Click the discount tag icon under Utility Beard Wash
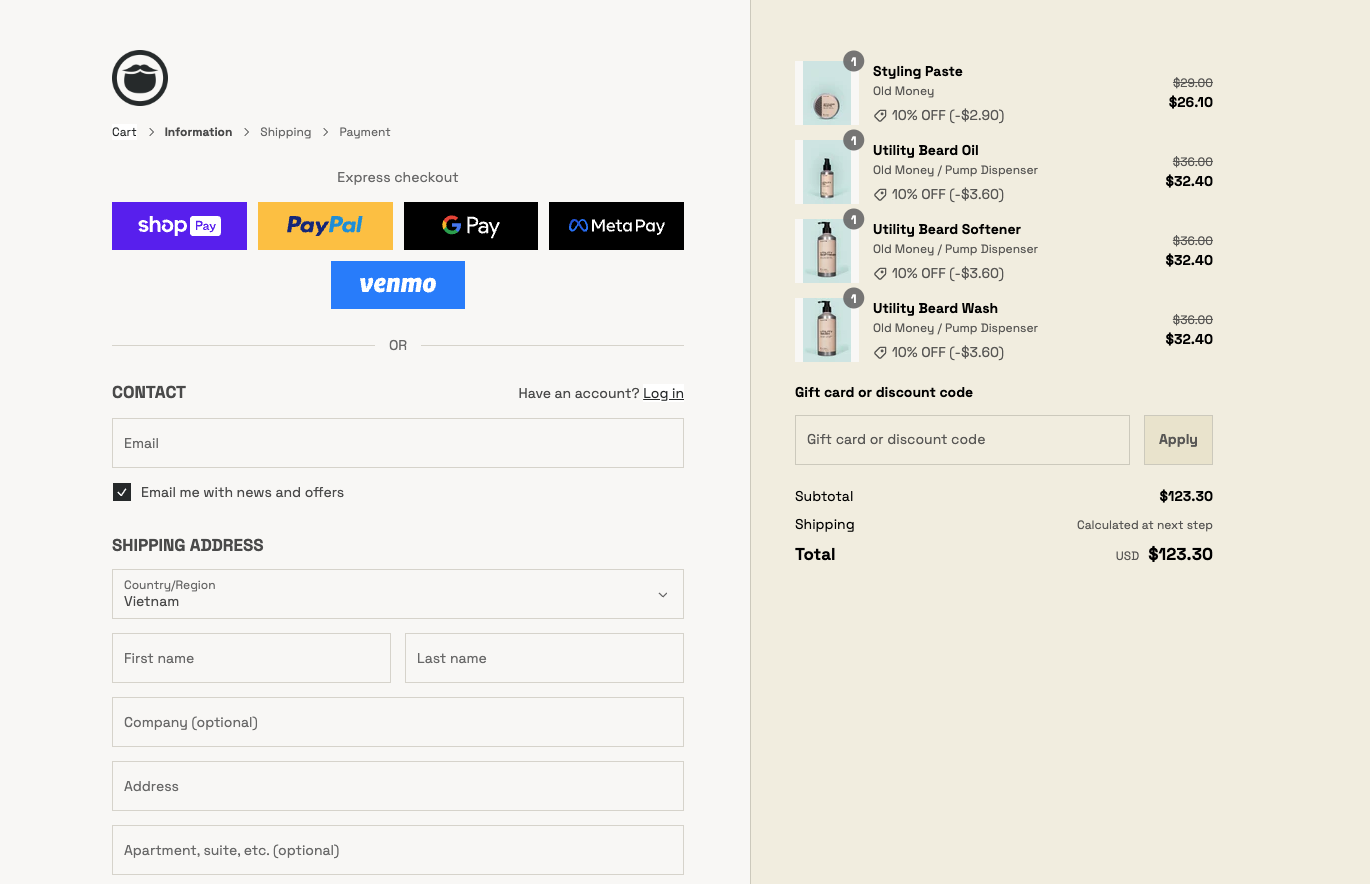 pos(880,352)
